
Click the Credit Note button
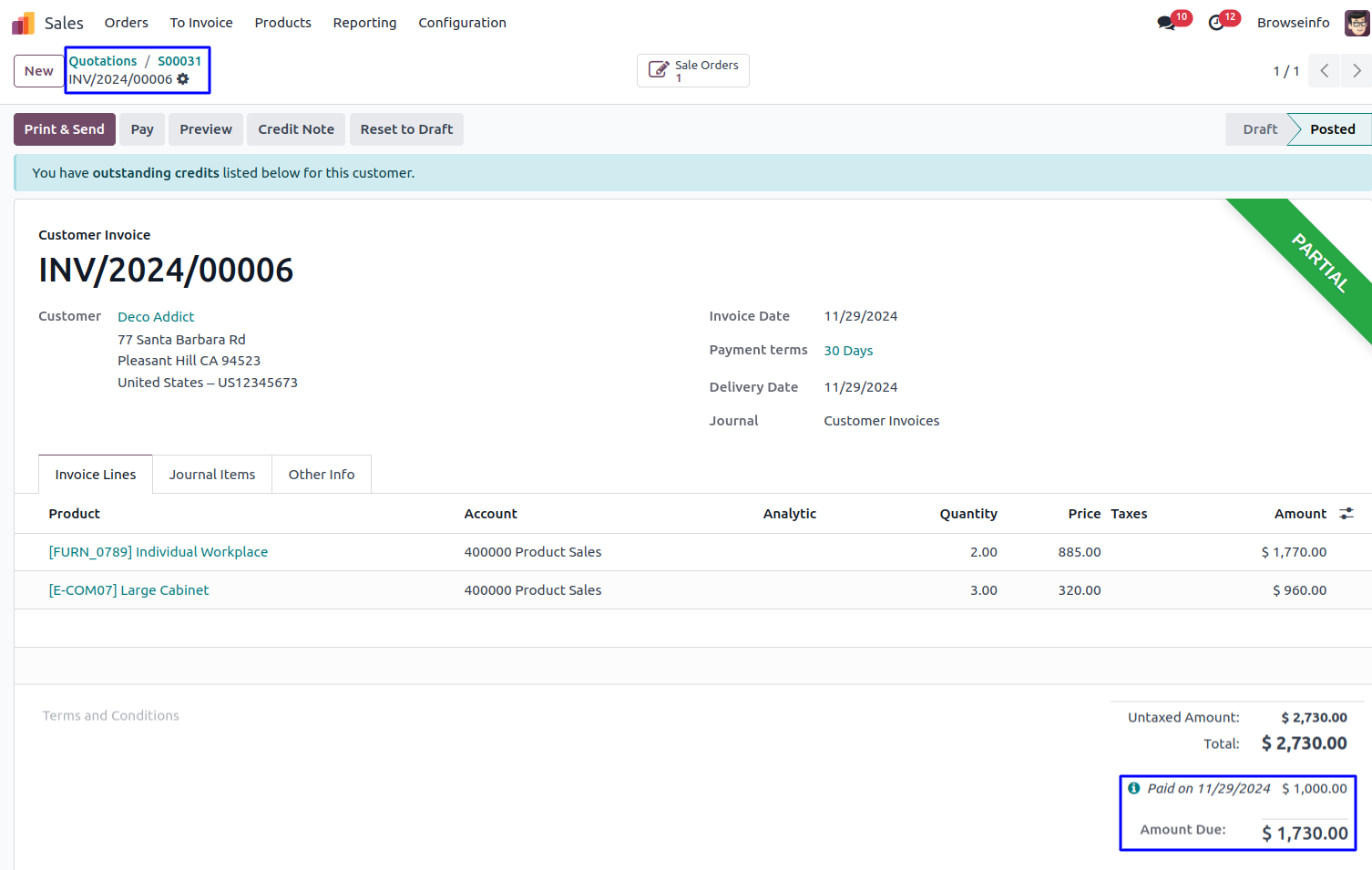[x=295, y=129]
